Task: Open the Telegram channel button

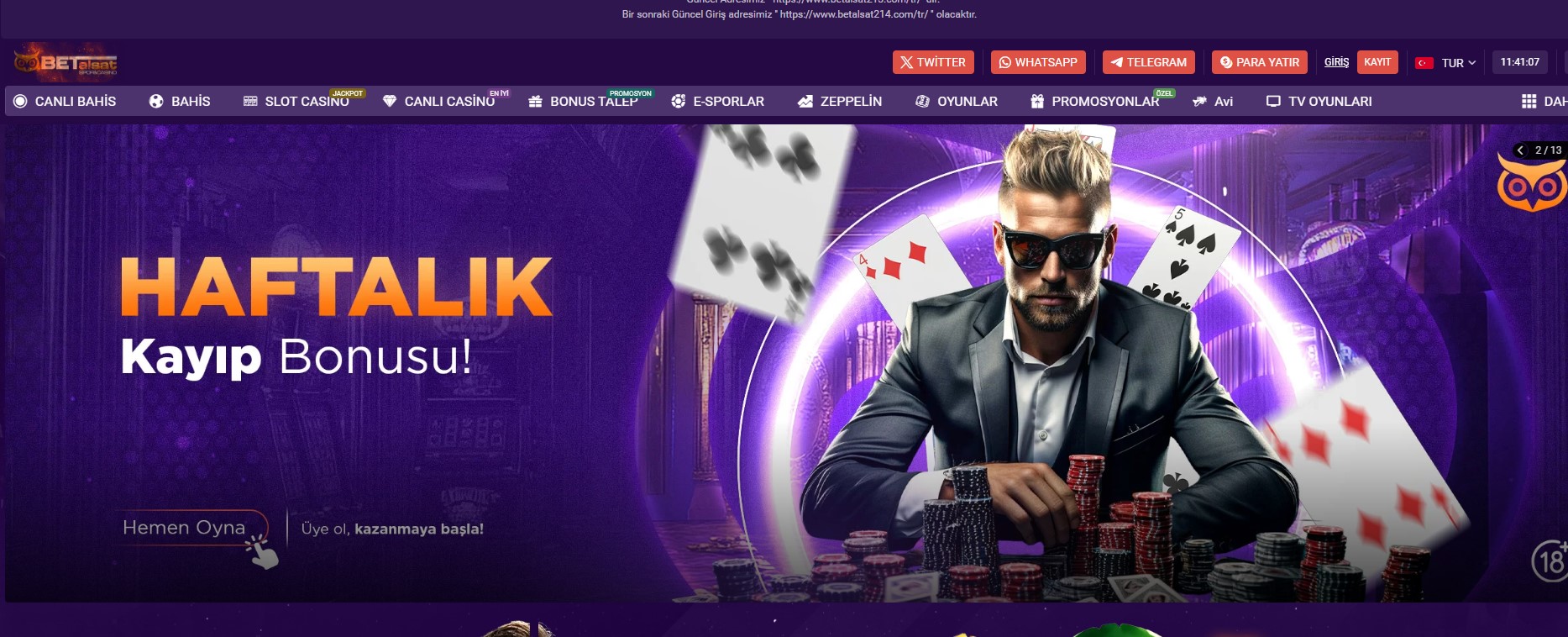Action: 1149,62
